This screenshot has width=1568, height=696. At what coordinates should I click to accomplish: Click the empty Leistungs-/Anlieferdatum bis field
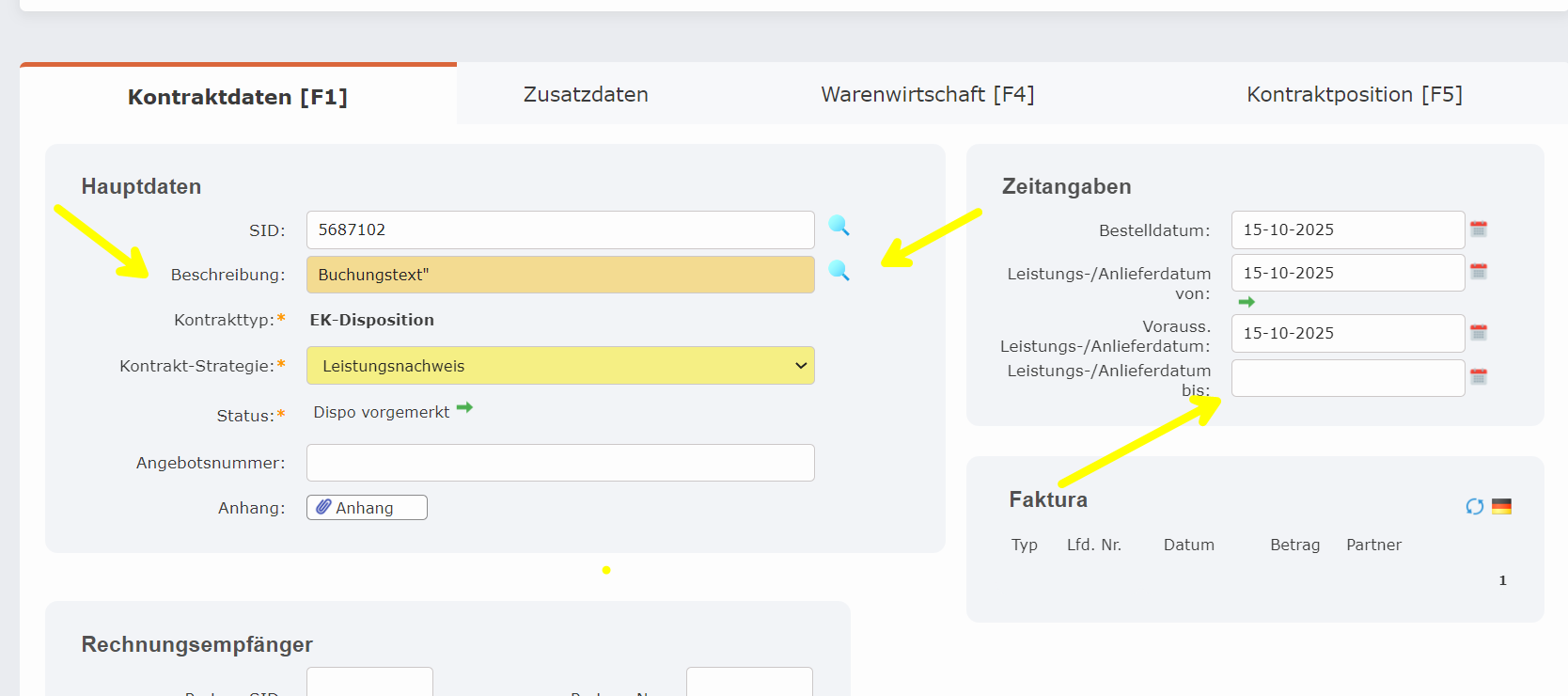[1347, 378]
